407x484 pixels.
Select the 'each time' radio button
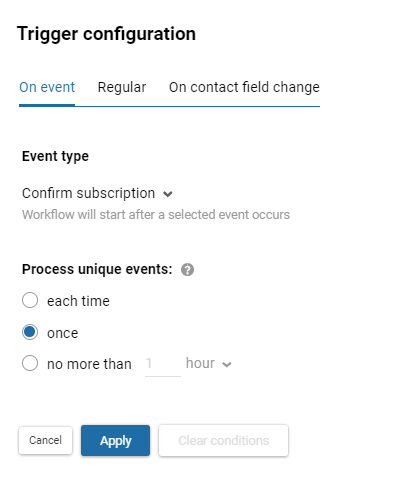tap(30, 300)
